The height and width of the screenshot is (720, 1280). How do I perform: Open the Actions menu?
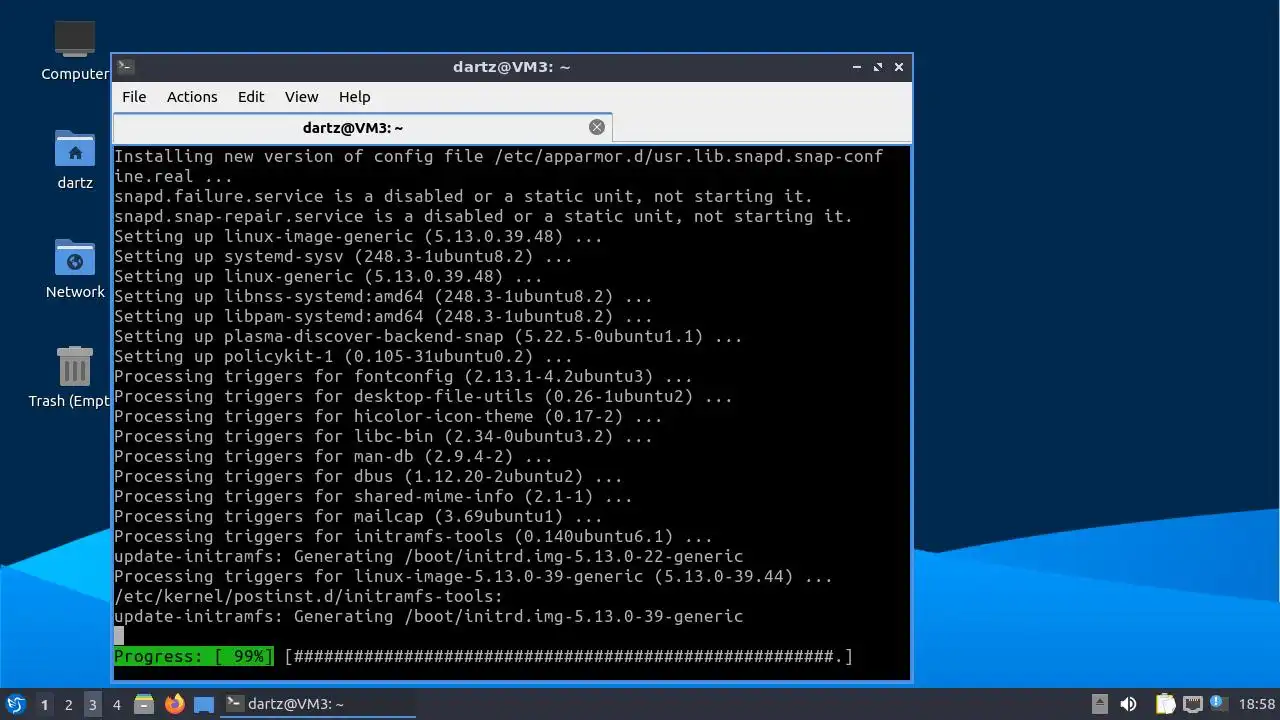pyautogui.click(x=192, y=97)
